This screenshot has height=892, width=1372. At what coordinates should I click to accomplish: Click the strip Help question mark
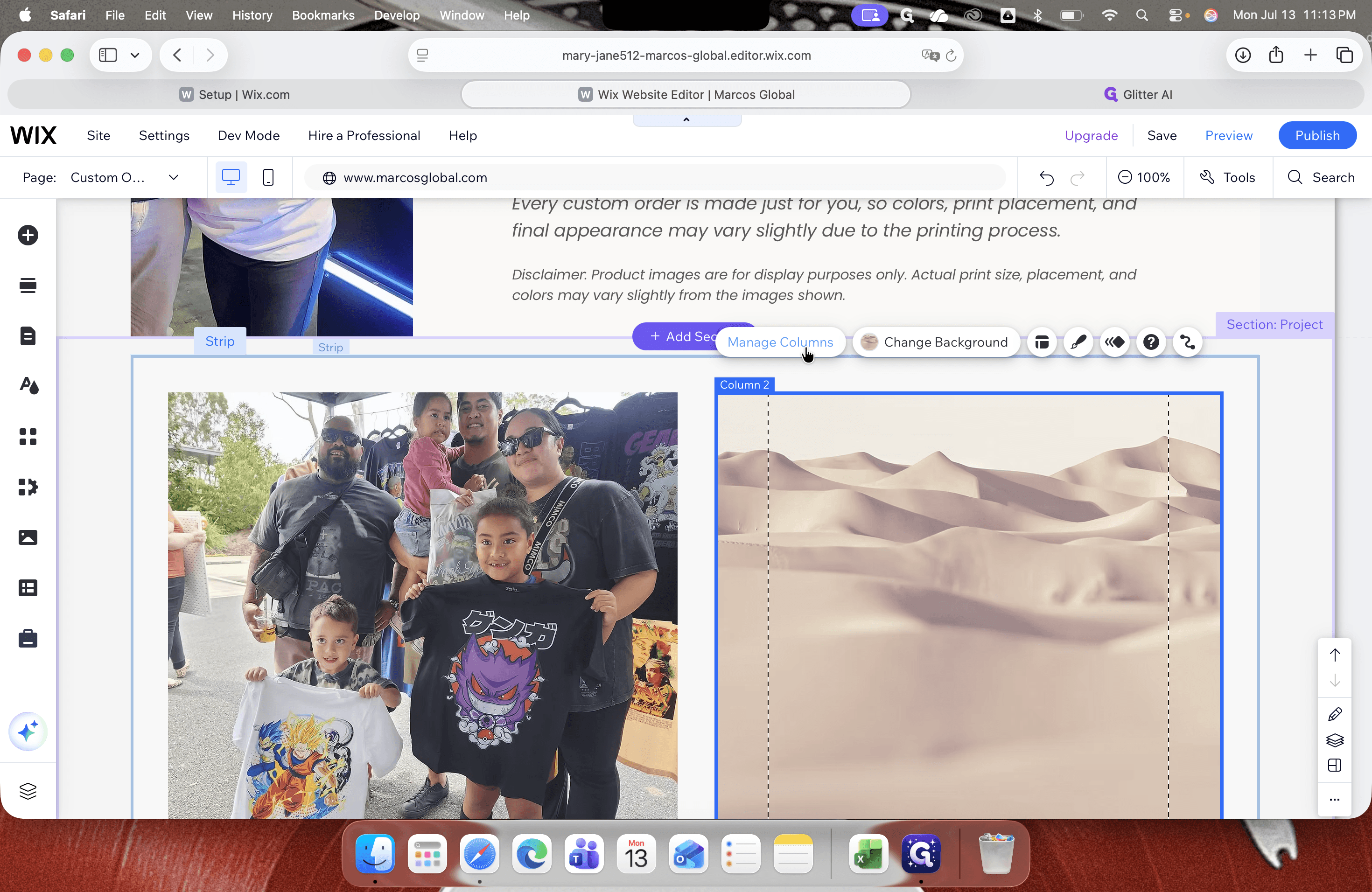coord(1151,342)
